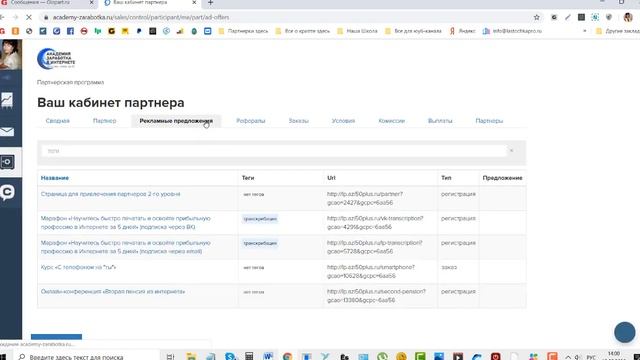Viewport: 640px width, 360px height.
Task: Open the Все для ютуб-канала bookmark folder
Action: [x=413, y=31]
